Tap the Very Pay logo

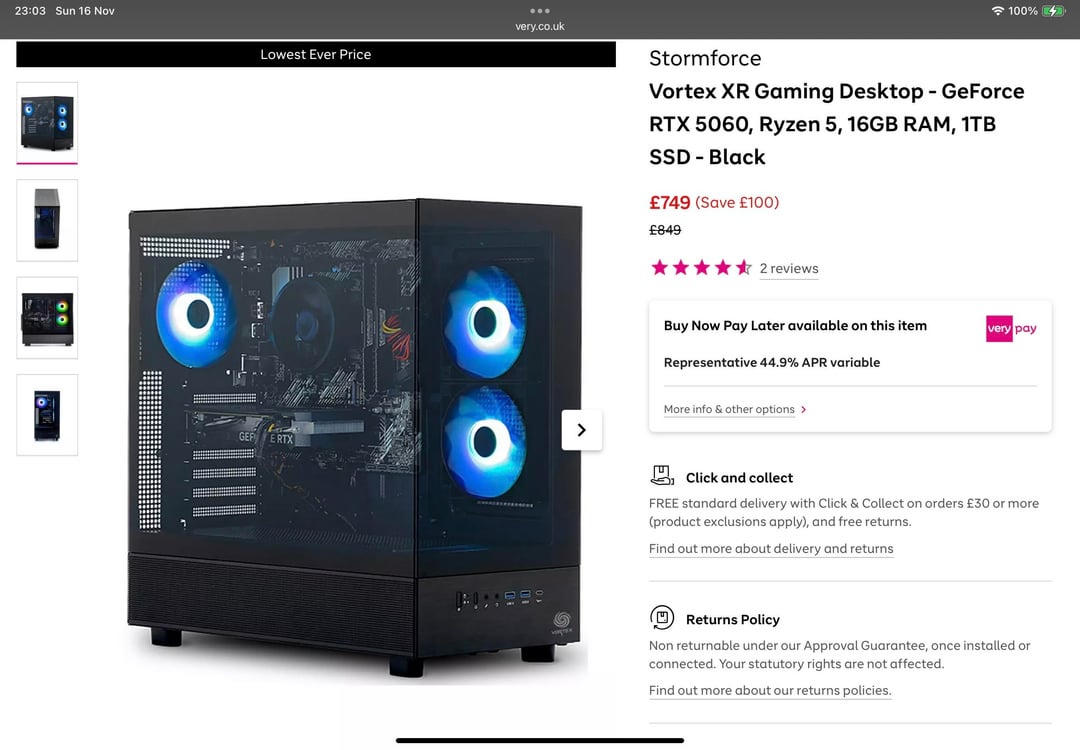coord(1011,329)
